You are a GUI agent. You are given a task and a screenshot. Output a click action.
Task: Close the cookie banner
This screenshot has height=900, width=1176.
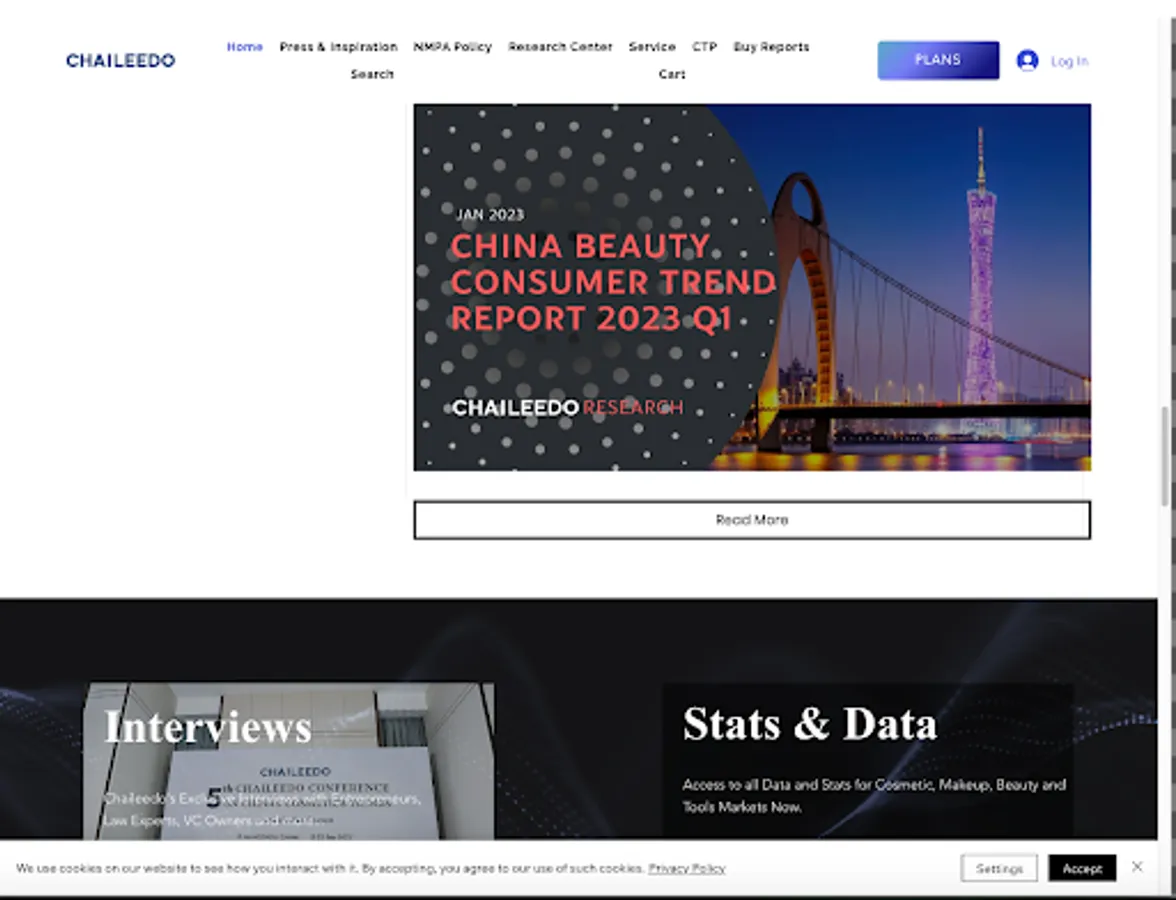(x=1137, y=867)
